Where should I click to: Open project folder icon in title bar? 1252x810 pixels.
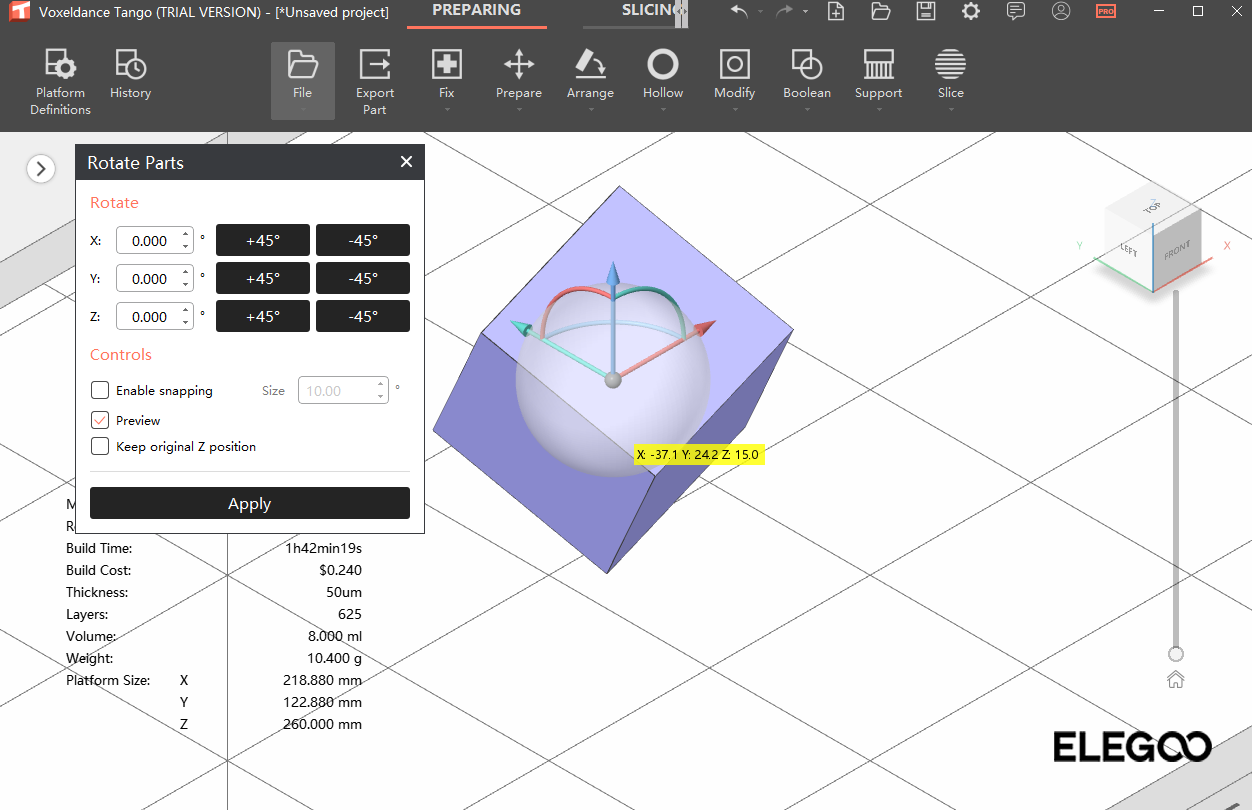(x=881, y=12)
